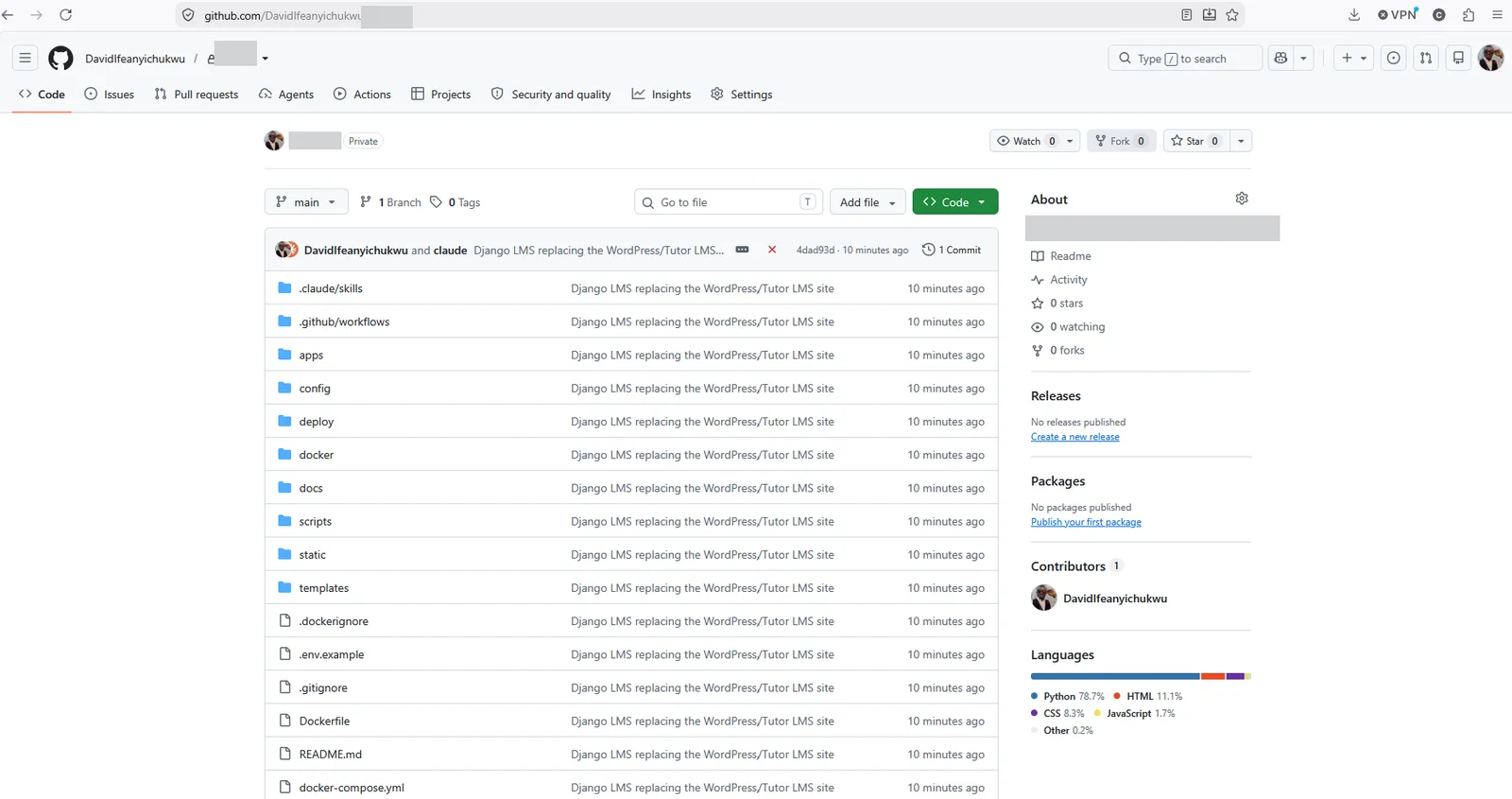Viewport: 1512px width, 799px height.
Task: Go to the Actions tab
Action: [x=362, y=95]
